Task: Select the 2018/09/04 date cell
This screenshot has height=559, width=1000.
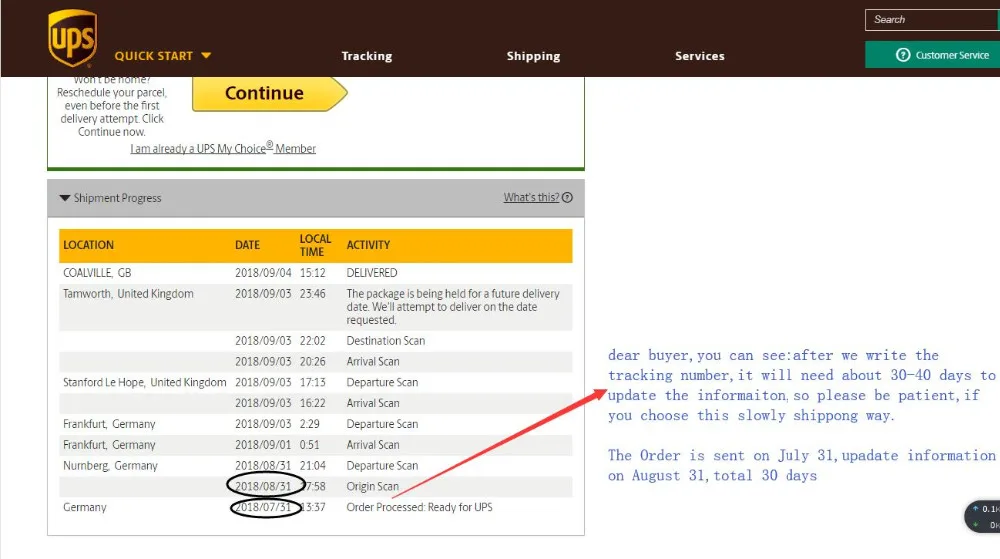Action: pyautogui.click(x=263, y=273)
